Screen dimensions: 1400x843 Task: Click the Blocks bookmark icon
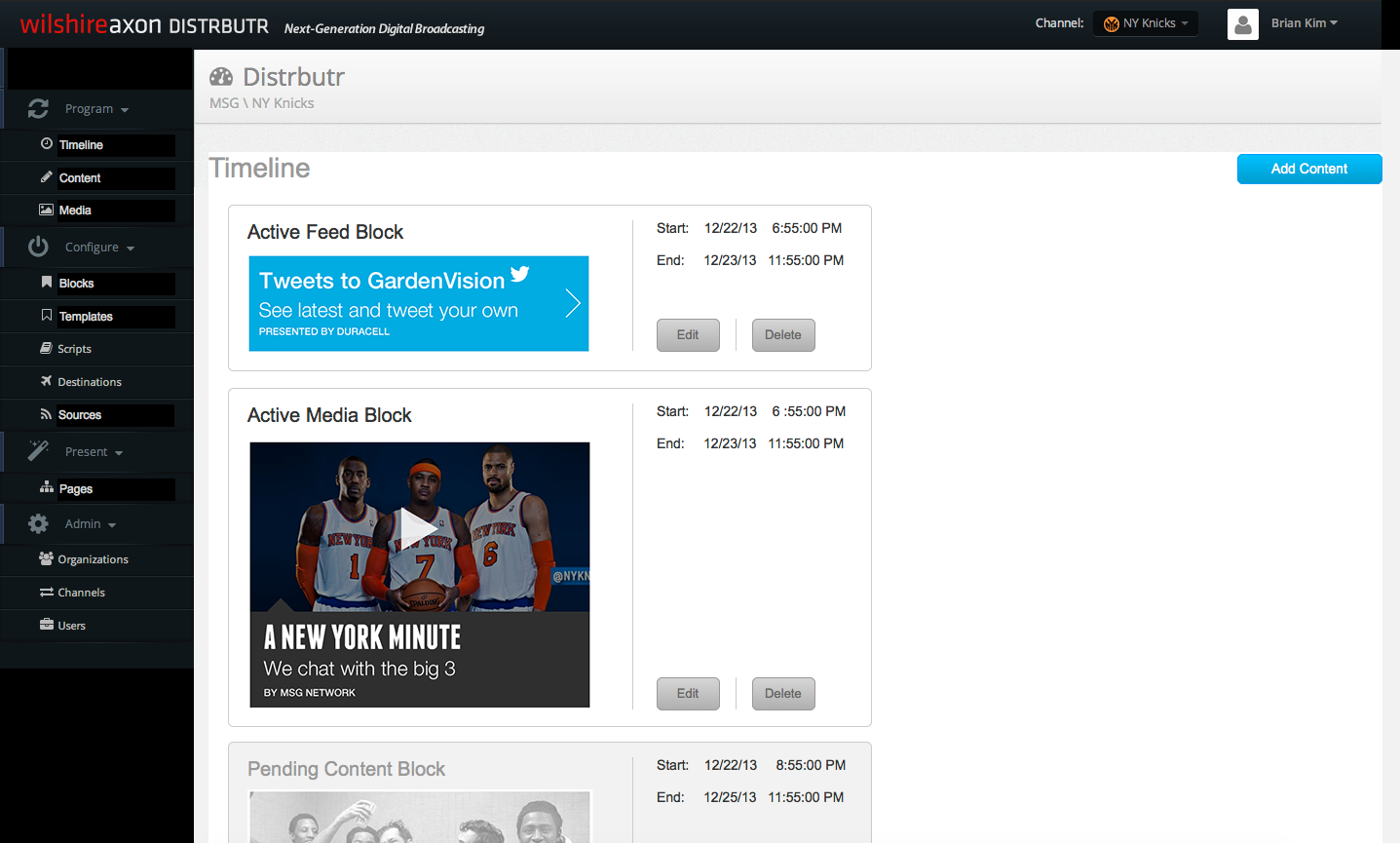coord(46,282)
